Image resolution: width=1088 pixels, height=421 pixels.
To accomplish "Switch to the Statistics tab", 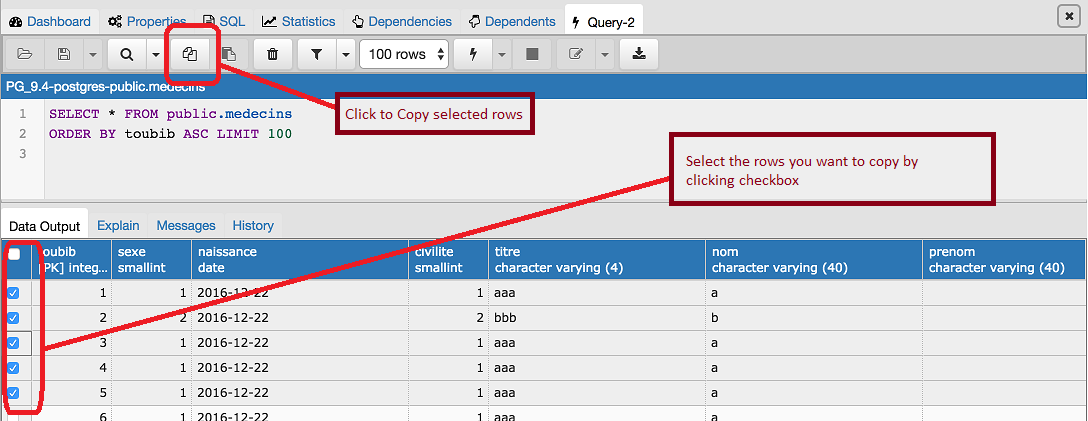I will [x=299, y=21].
